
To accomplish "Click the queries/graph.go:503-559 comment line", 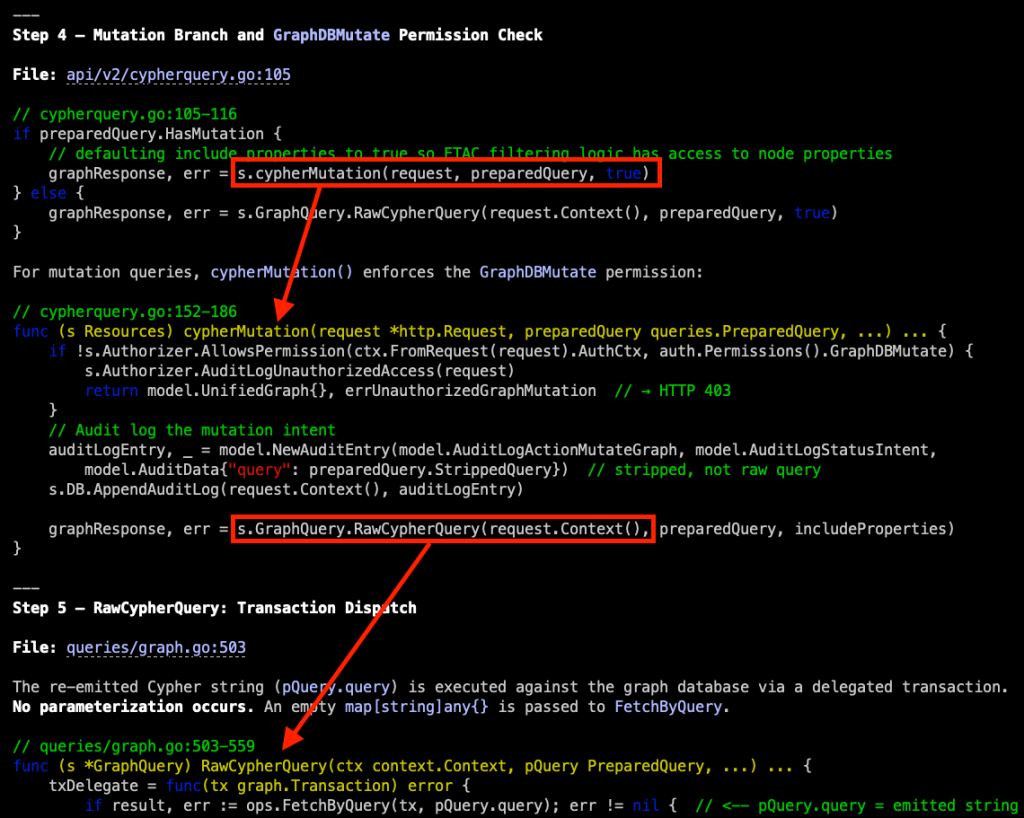I will pos(133,746).
